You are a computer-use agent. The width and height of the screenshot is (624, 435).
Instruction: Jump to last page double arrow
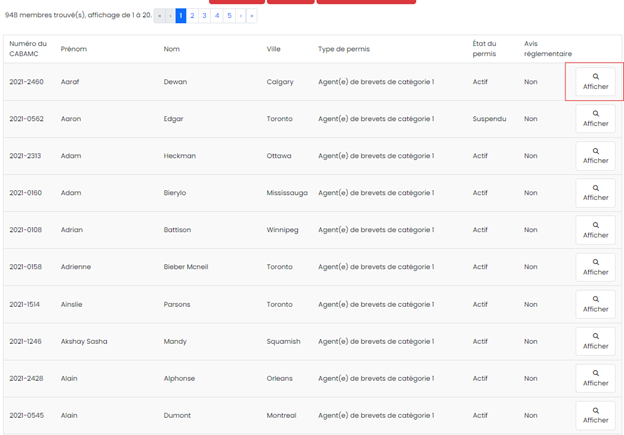click(x=252, y=16)
